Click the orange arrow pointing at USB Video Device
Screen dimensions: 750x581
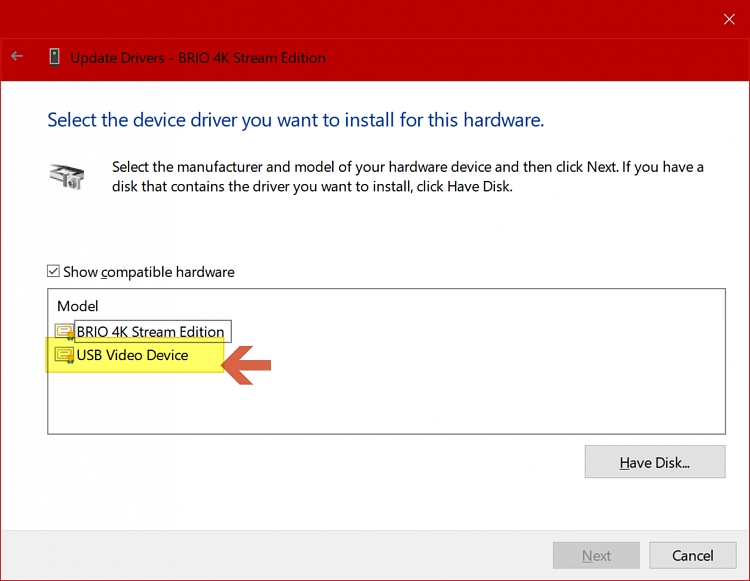(x=246, y=363)
